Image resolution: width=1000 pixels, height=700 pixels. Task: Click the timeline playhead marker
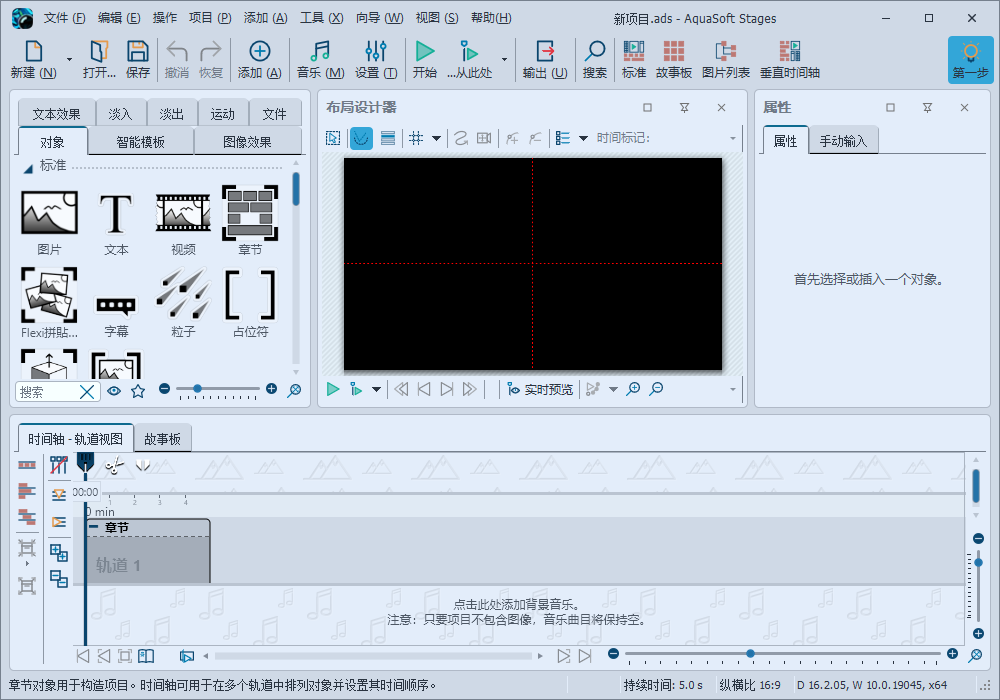(x=85, y=463)
